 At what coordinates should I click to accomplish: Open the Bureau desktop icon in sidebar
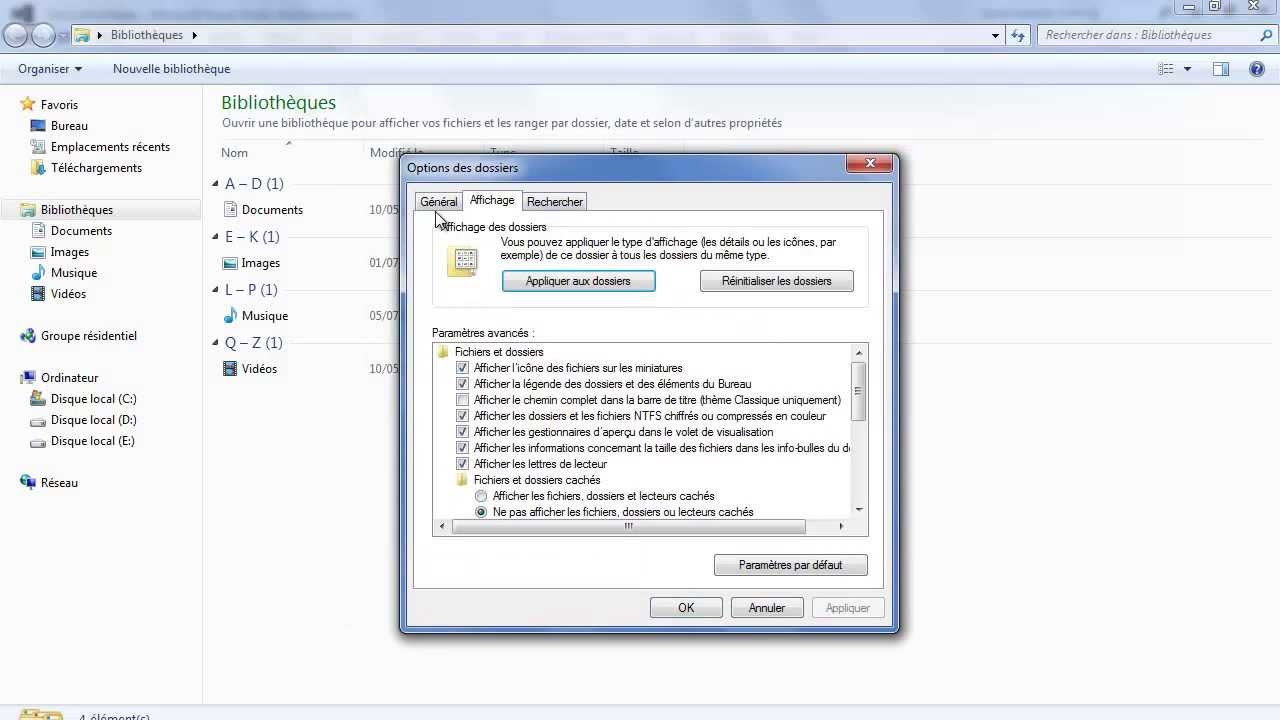[38, 126]
